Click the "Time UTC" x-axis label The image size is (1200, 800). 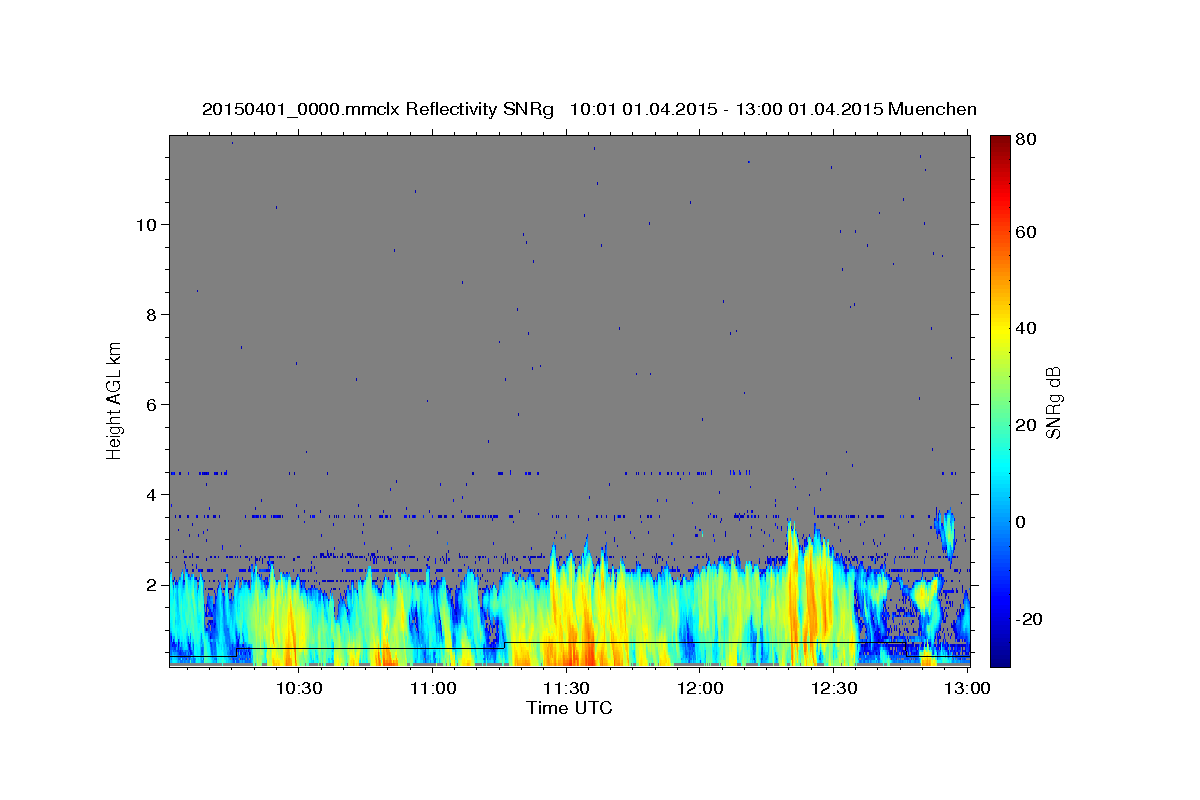pos(569,708)
